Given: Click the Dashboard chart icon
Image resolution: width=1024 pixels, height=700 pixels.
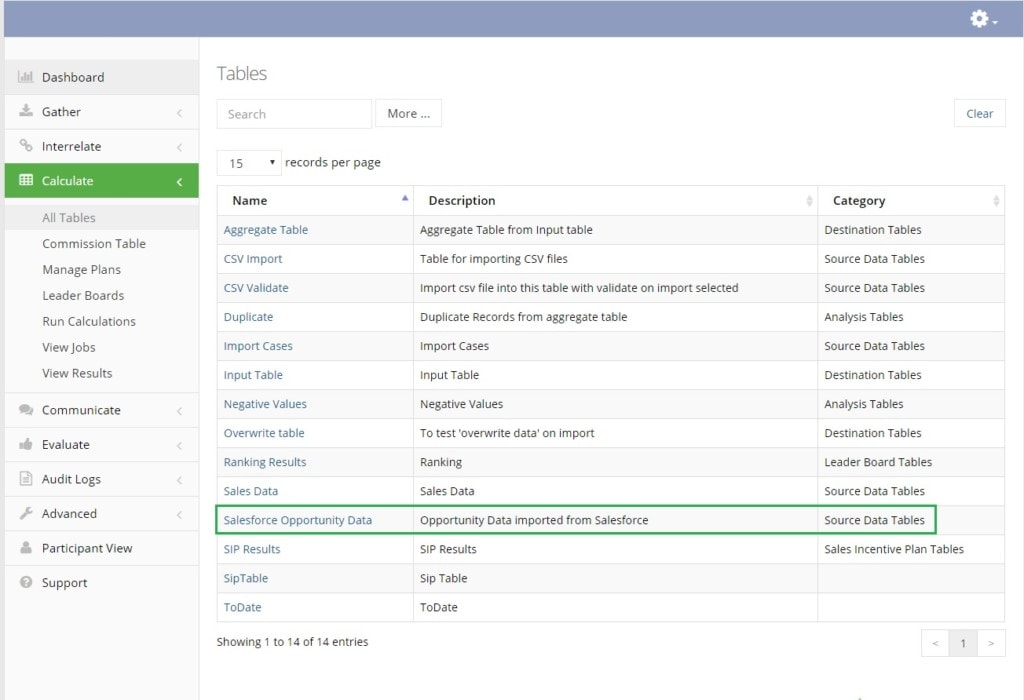Looking at the screenshot, I should point(25,77).
